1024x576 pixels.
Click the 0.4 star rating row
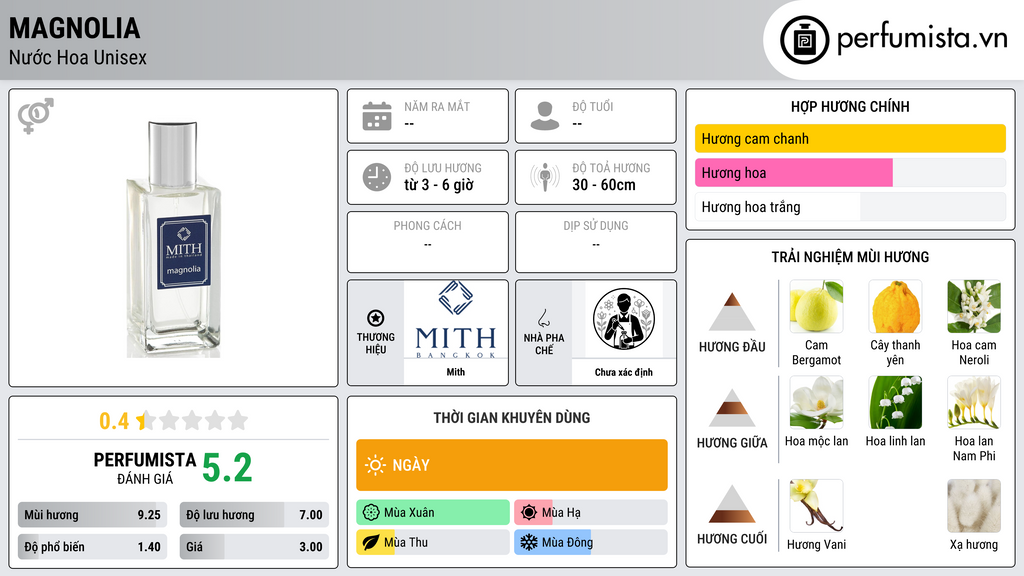tap(173, 421)
